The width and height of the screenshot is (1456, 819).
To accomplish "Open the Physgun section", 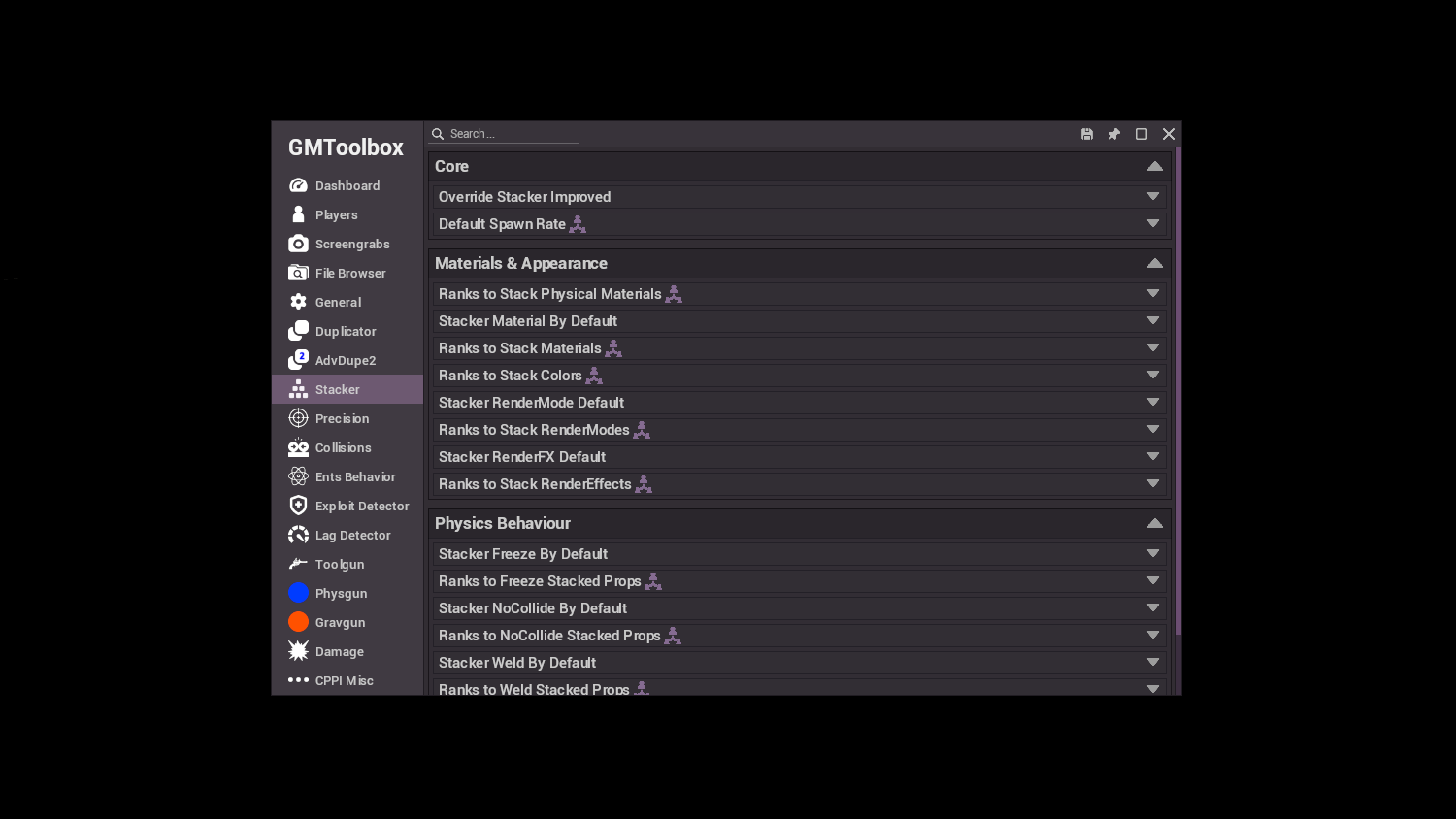I will (347, 593).
